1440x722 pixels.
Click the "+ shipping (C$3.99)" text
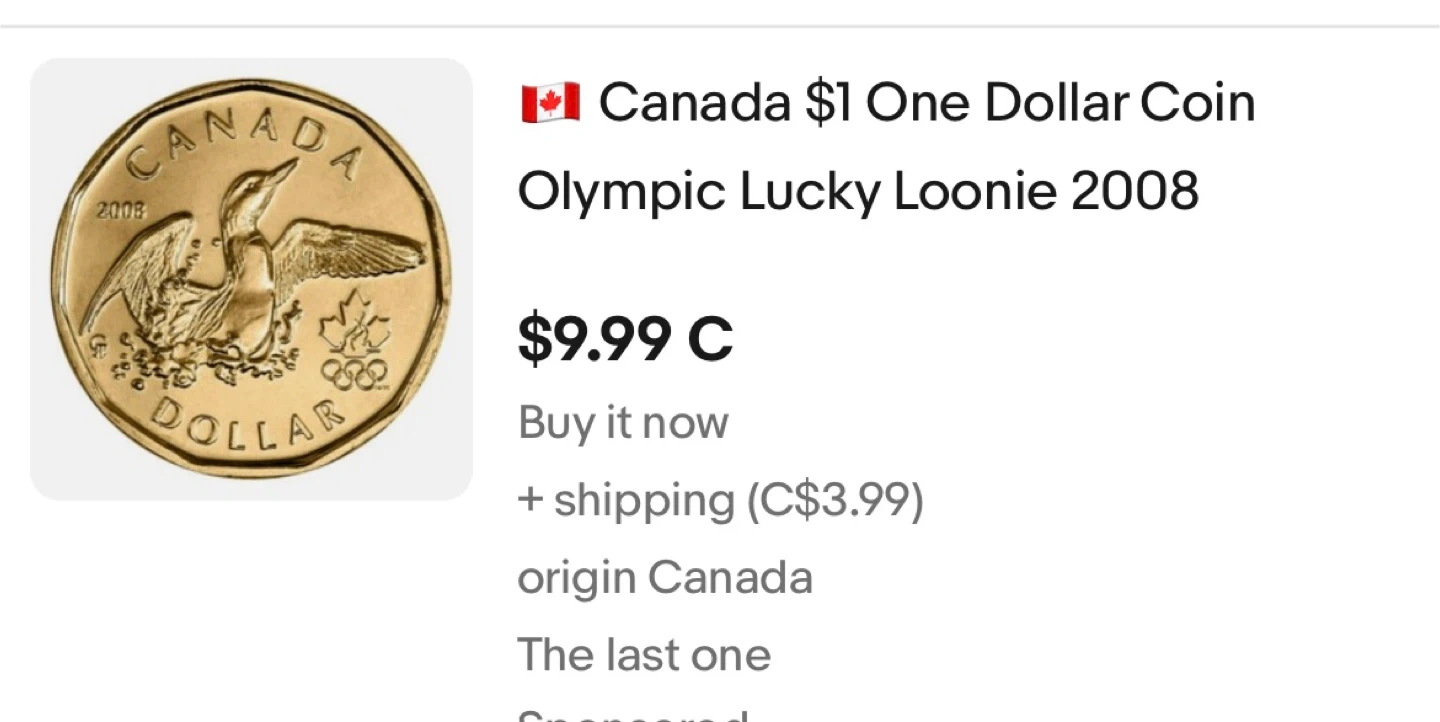click(720, 500)
